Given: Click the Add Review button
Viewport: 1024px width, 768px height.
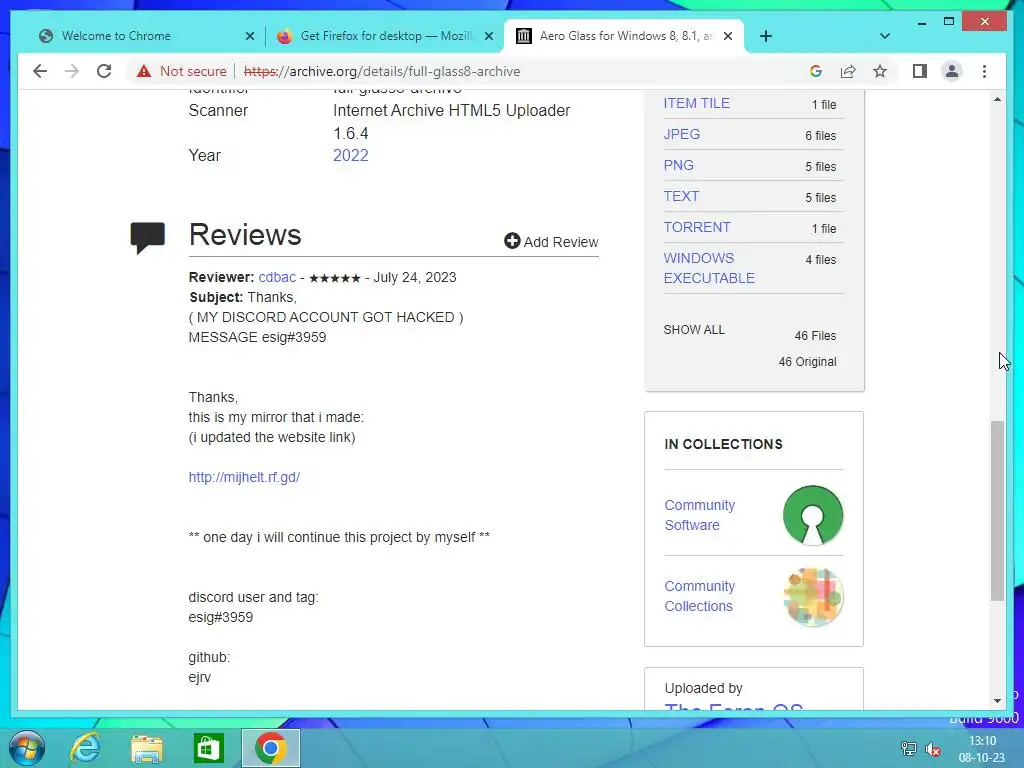Looking at the screenshot, I should (551, 242).
